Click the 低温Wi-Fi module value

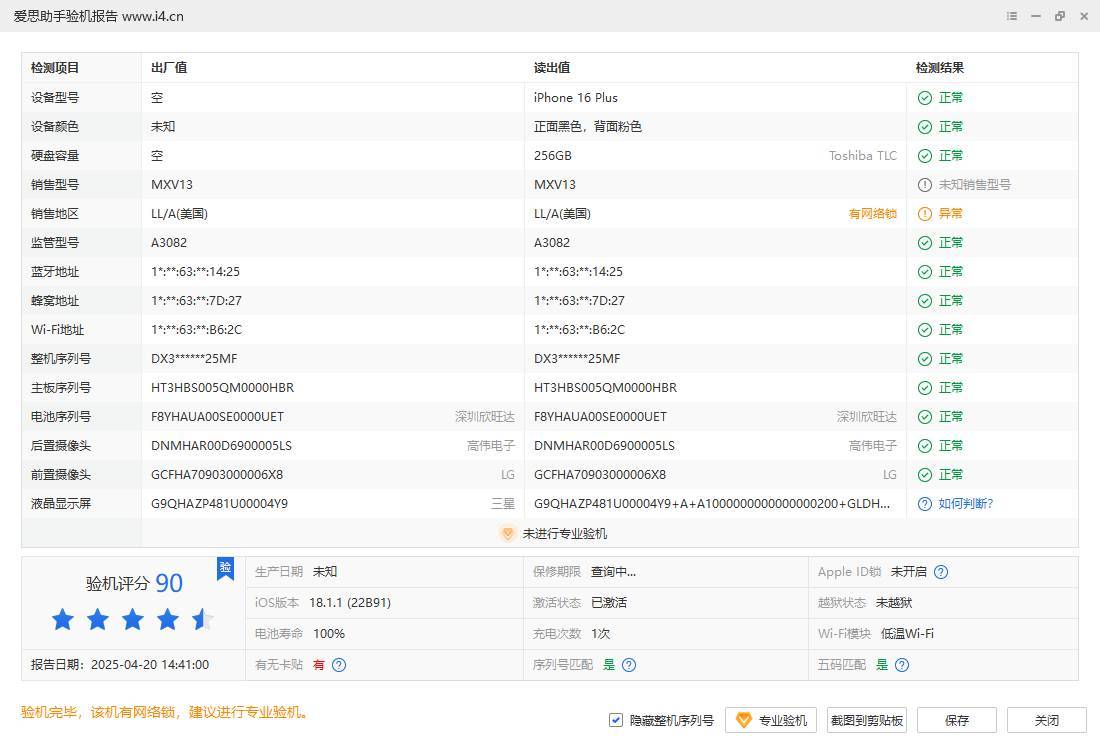pos(908,634)
